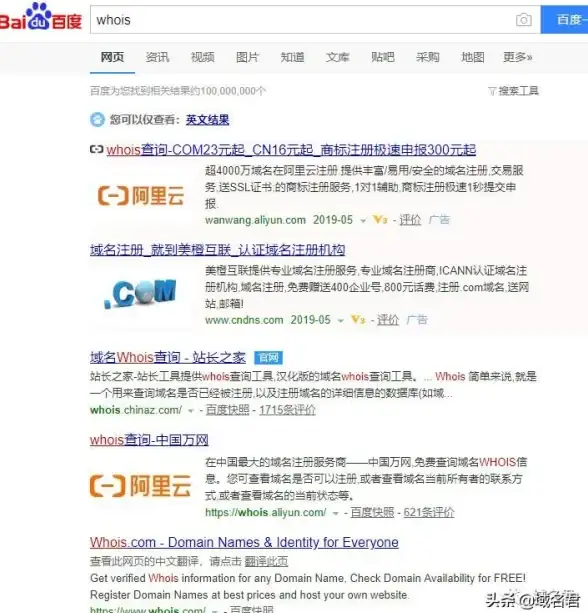Image resolution: width=588 pixels, height=613 pixels.
Task: Switch to the 资讯 tab
Action: (x=157, y=57)
